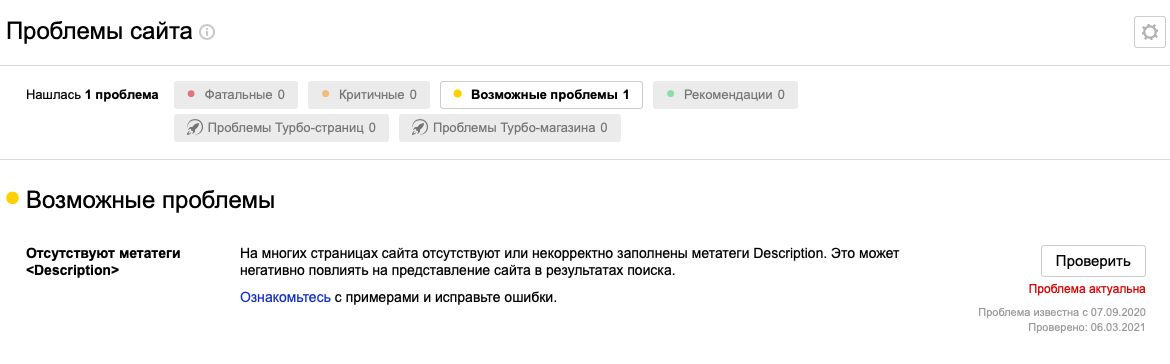1170x364 pixels.
Task: Click the orange dot on the Критичные filter
Action: (325, 94)
